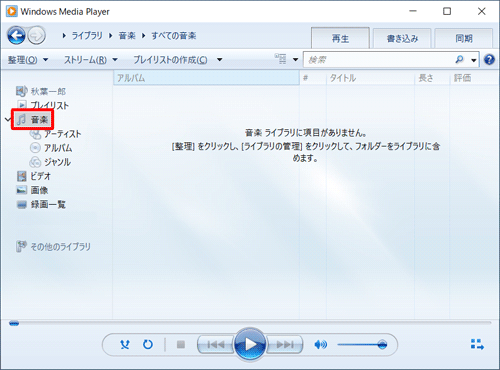Collapse the 音楽 tree node chevron
Viewport: 500px width, 370px height.
click(8, 119)
